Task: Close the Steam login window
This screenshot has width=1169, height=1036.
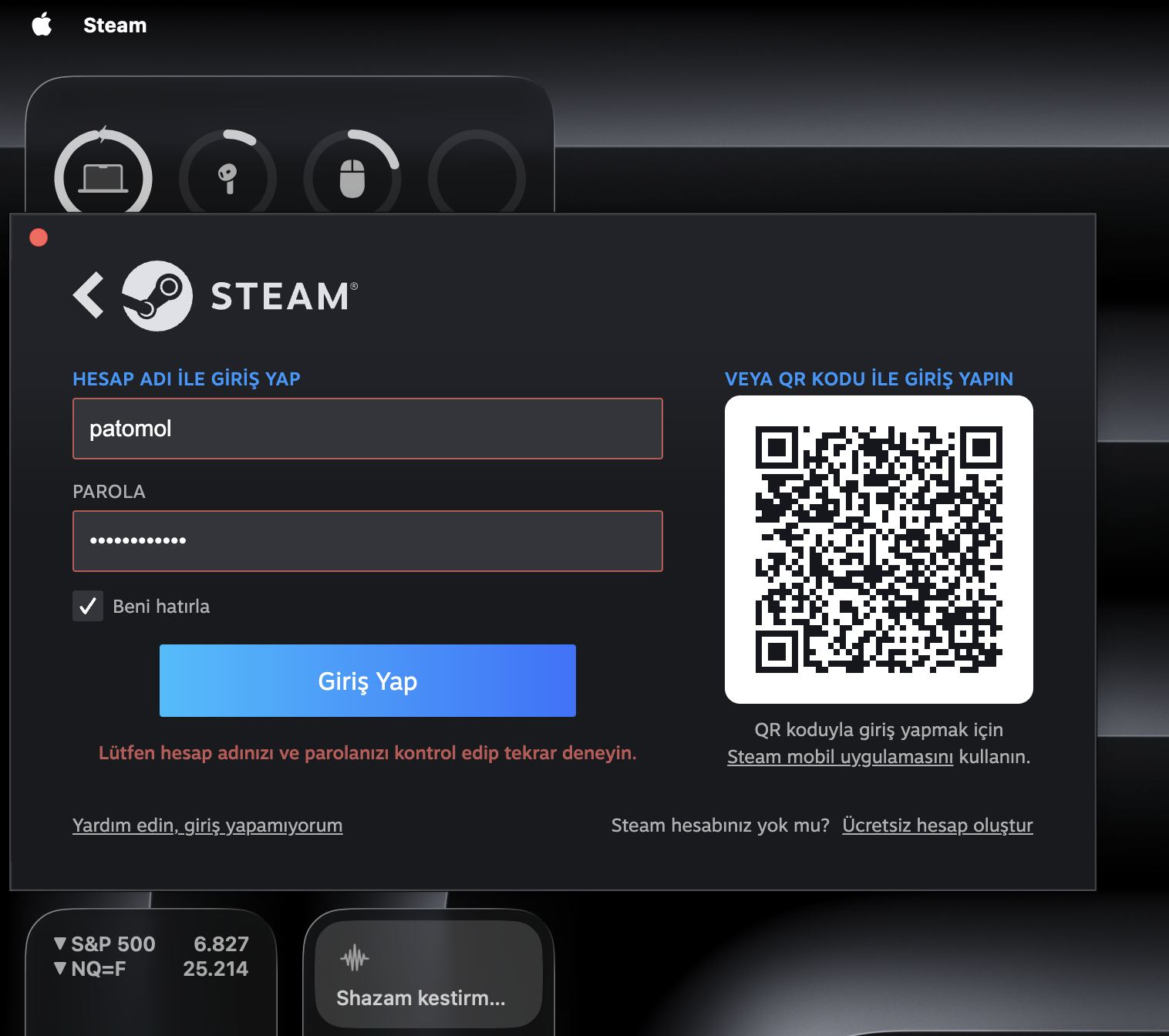Action: coord(39,237)
